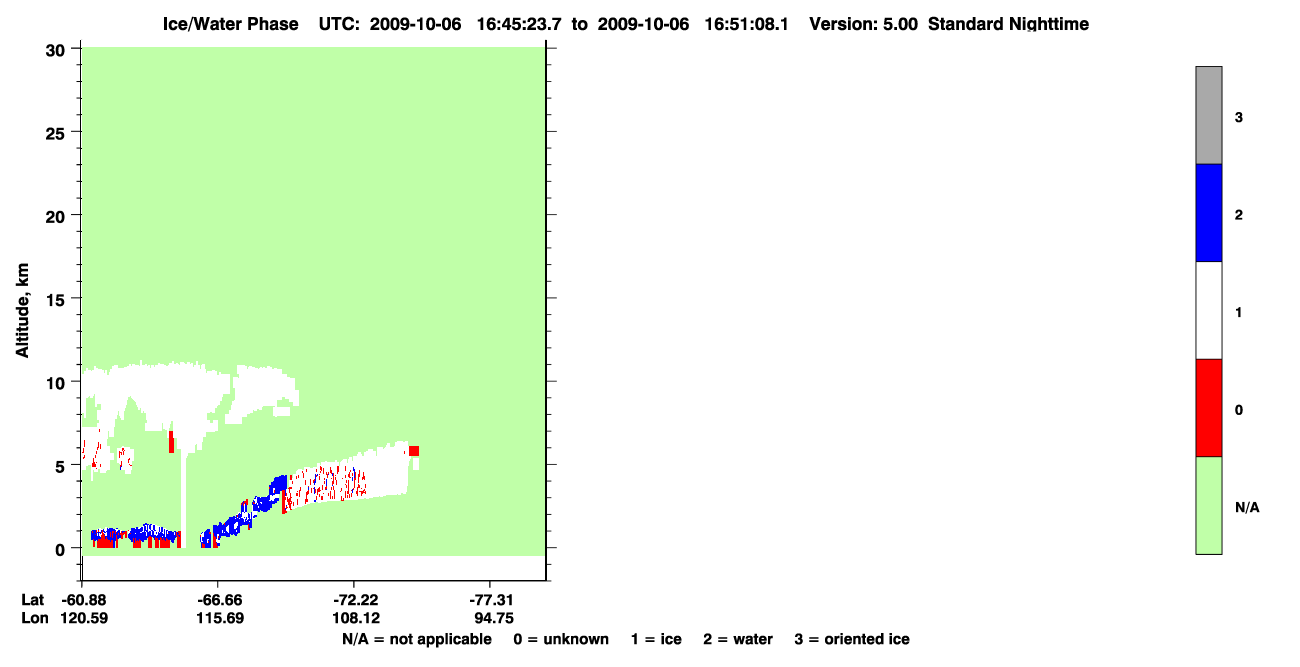This screenshot has width=1300, height=667.
Task: Click the latitude value -77.31
Action: (492, 600)
